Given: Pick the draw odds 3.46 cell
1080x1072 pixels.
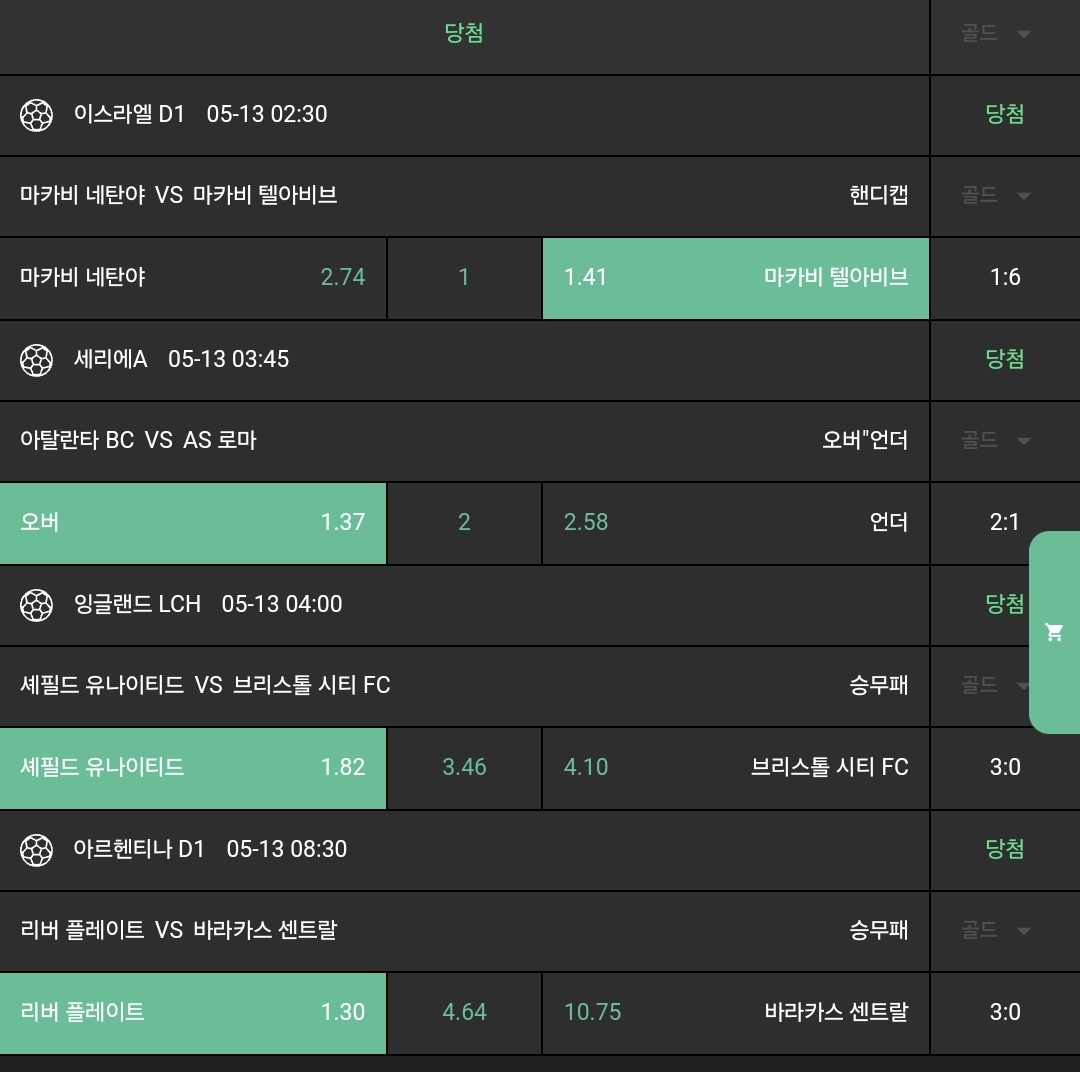Looking at the screenshot, I should [464, 768].
